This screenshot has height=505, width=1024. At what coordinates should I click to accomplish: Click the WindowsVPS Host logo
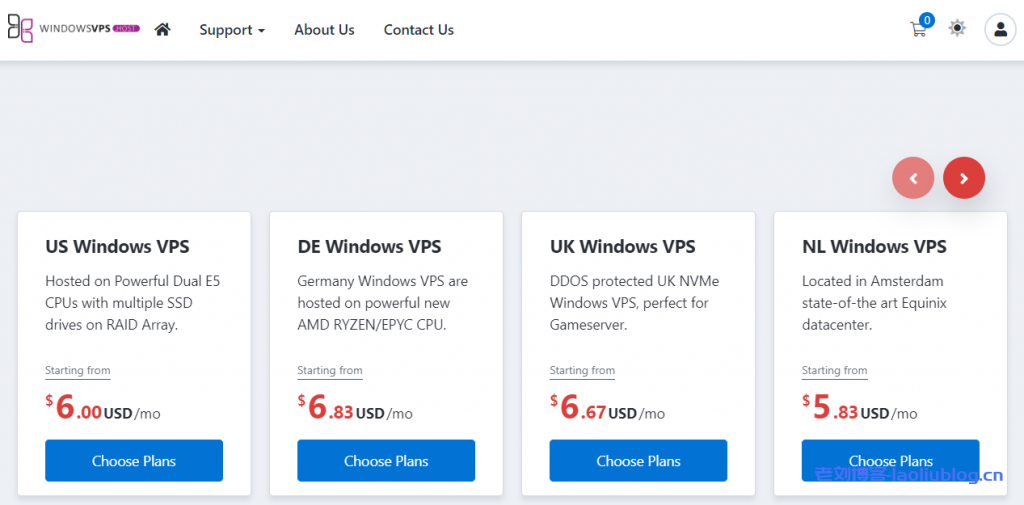pos(73,29)
